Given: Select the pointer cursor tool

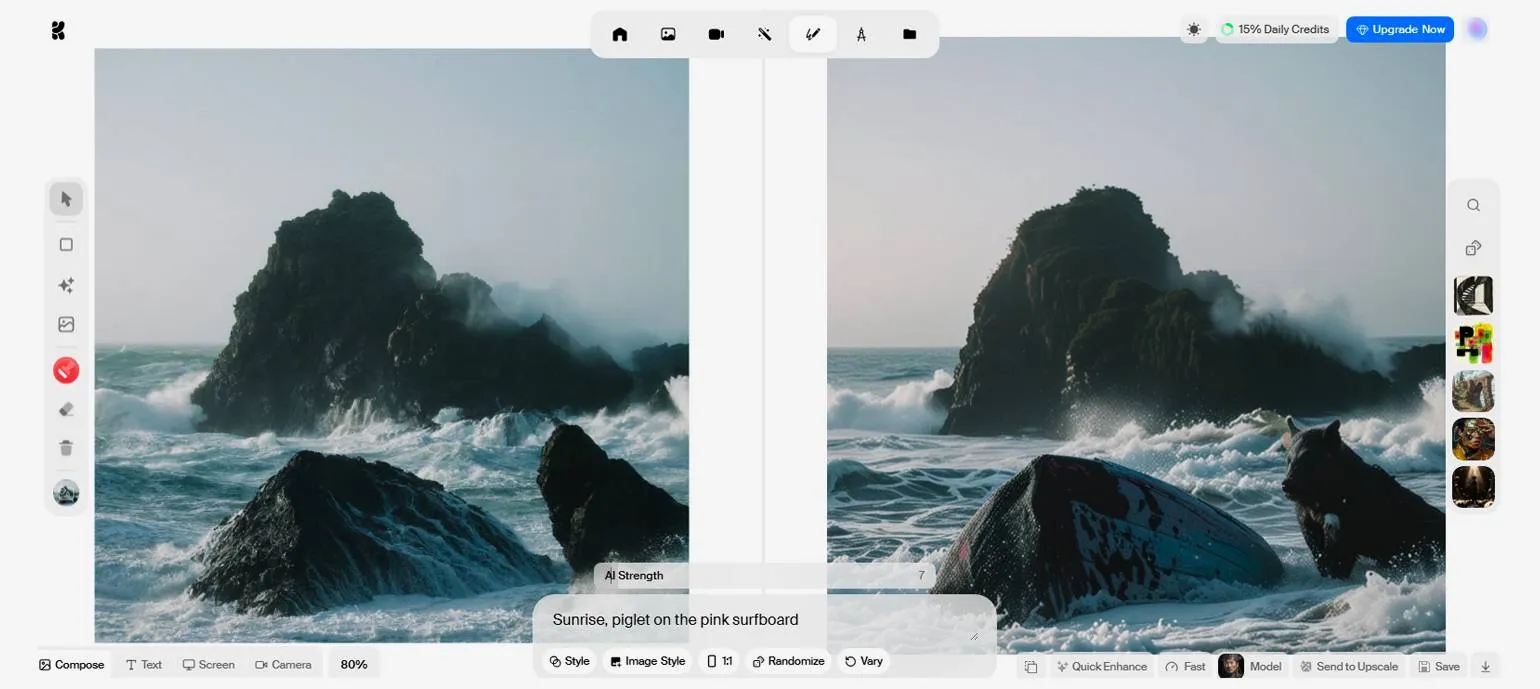Looking at the screenshot, I should (66, 199).
